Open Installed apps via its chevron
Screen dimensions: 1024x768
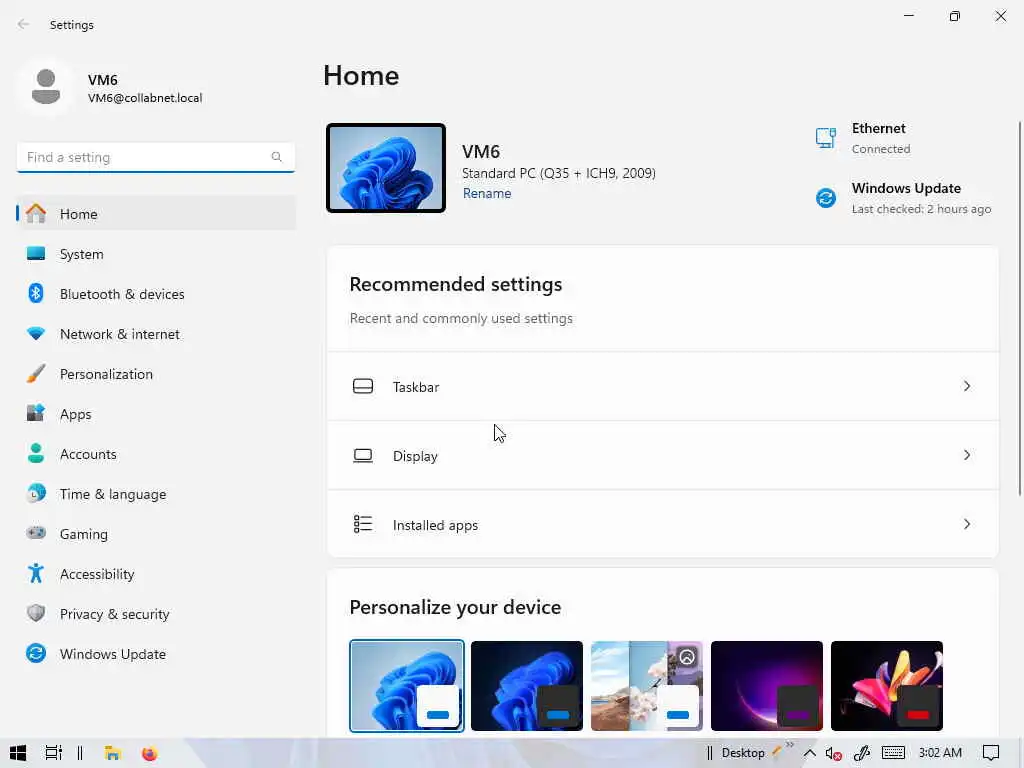(x=967, y=524)
